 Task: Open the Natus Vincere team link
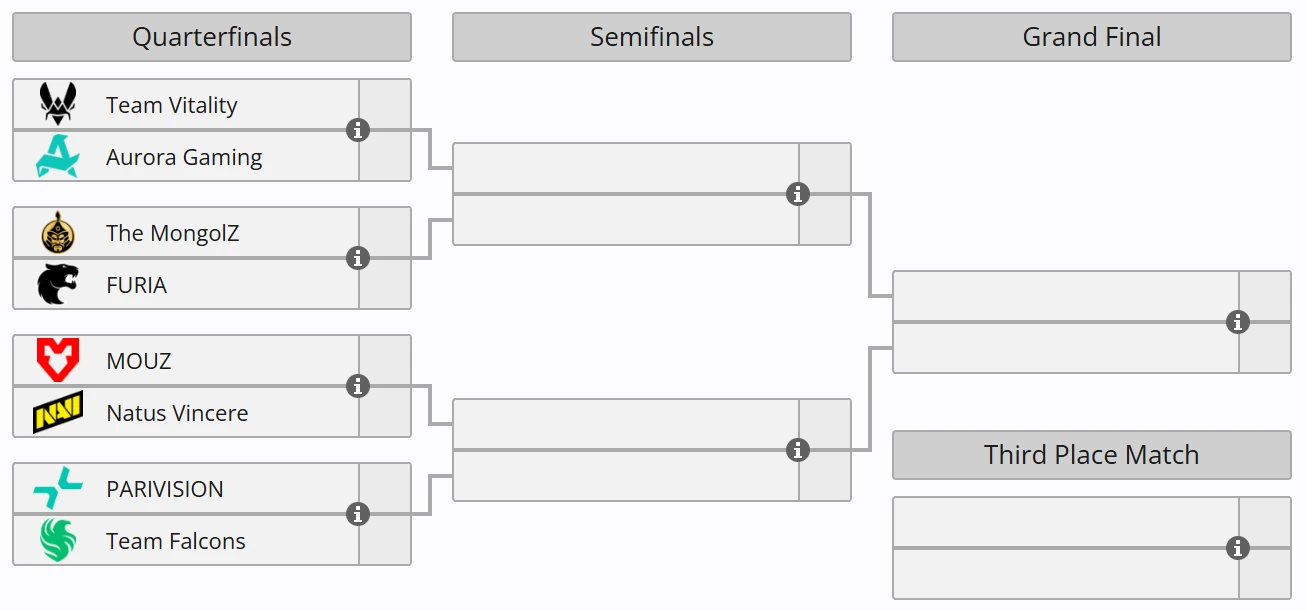point(177,413)
